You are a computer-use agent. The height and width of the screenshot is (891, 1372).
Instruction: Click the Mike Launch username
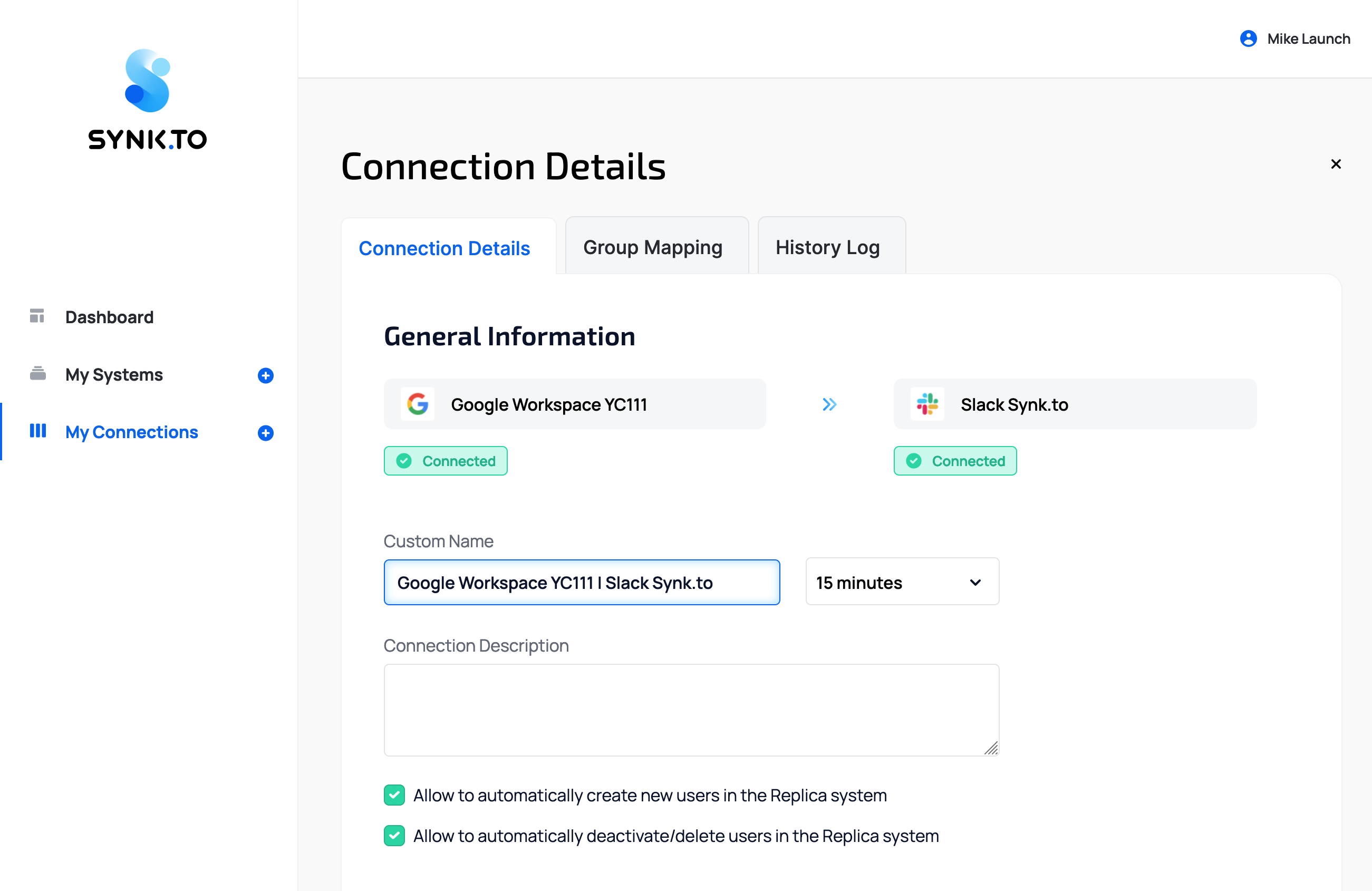pos(1308,38)
